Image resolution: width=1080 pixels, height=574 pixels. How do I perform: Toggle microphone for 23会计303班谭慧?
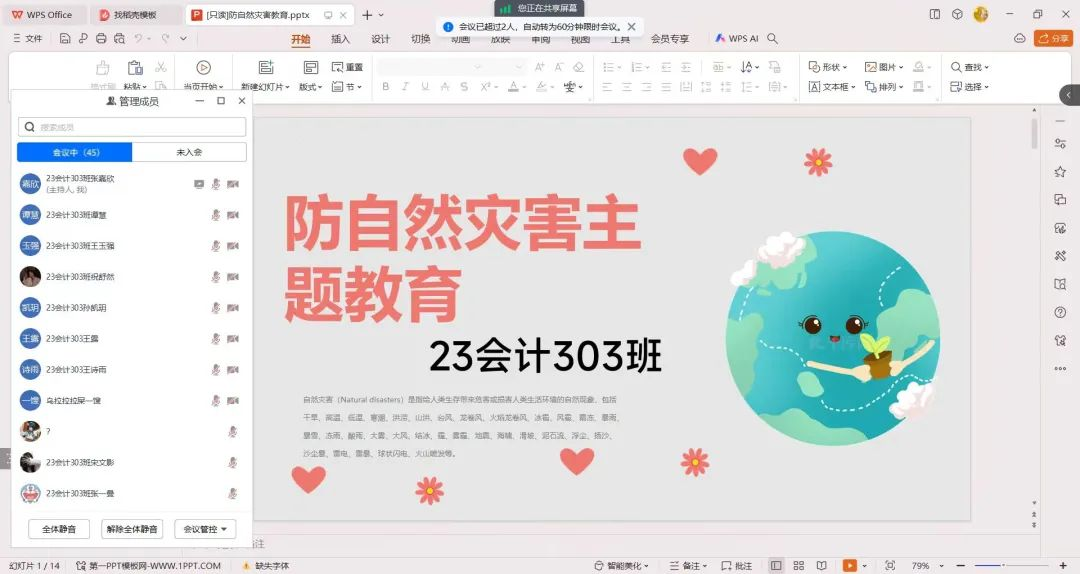tap(215, 215)
